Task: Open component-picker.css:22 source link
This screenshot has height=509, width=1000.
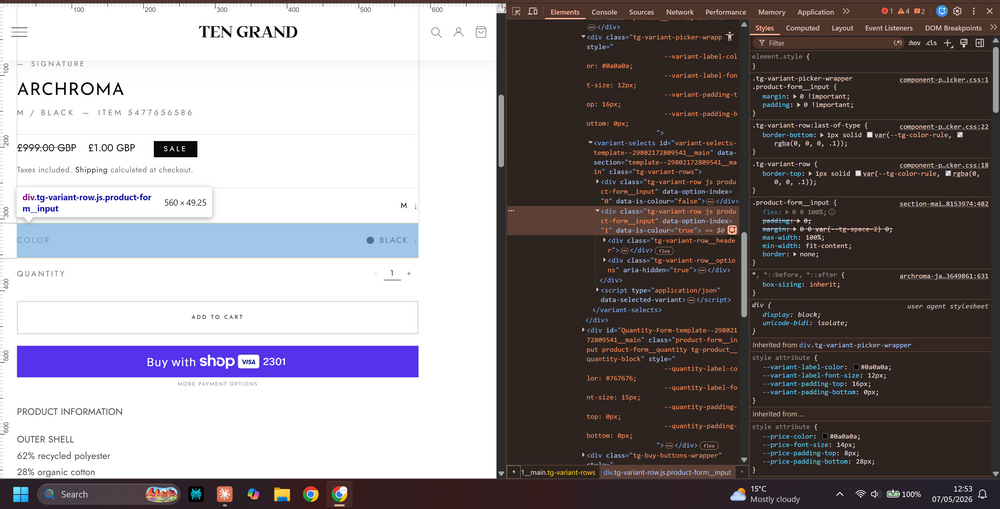Action: [944, 126]
